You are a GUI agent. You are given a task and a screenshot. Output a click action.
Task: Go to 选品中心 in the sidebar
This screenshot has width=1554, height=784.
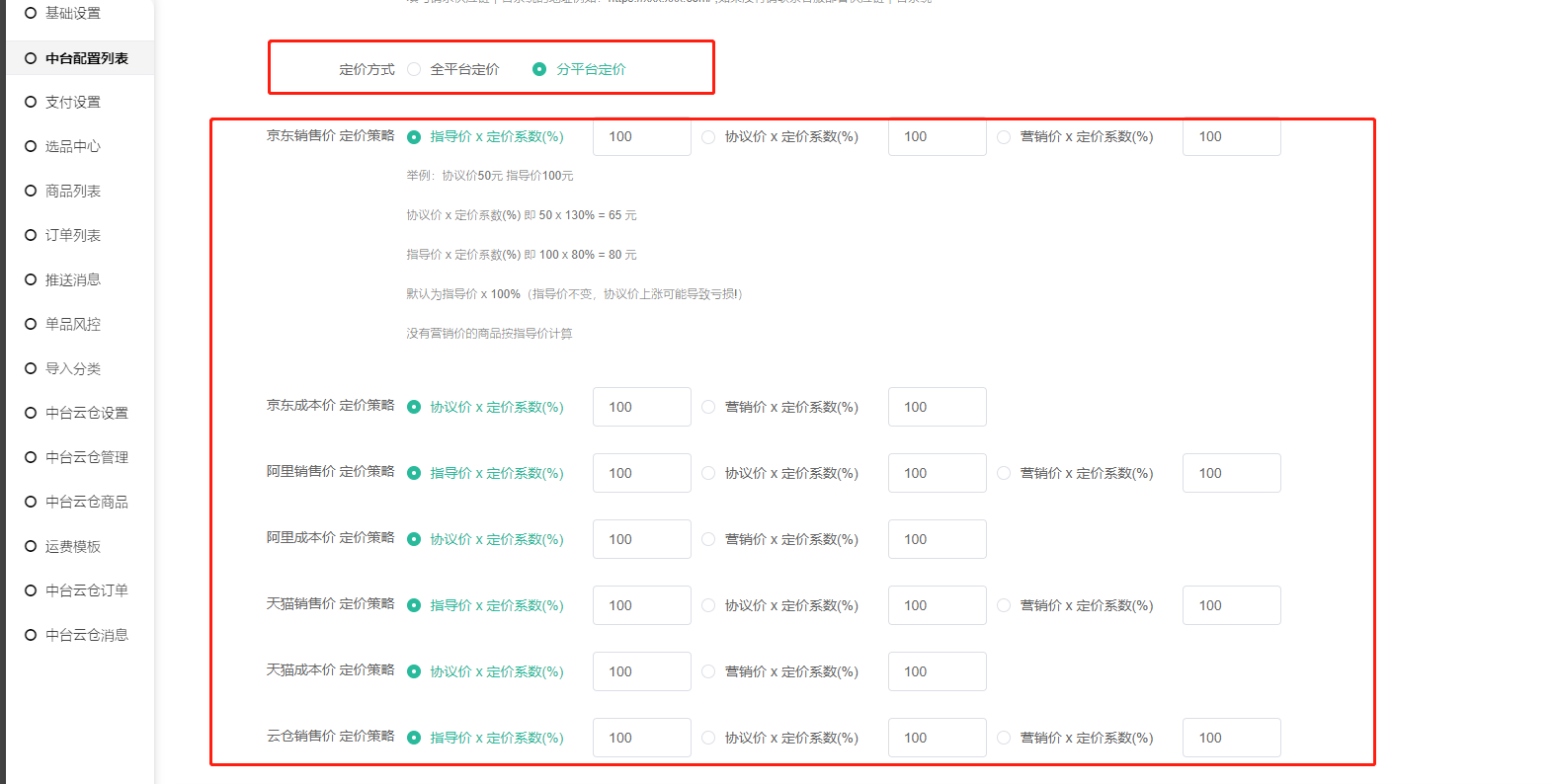(72, 146)
